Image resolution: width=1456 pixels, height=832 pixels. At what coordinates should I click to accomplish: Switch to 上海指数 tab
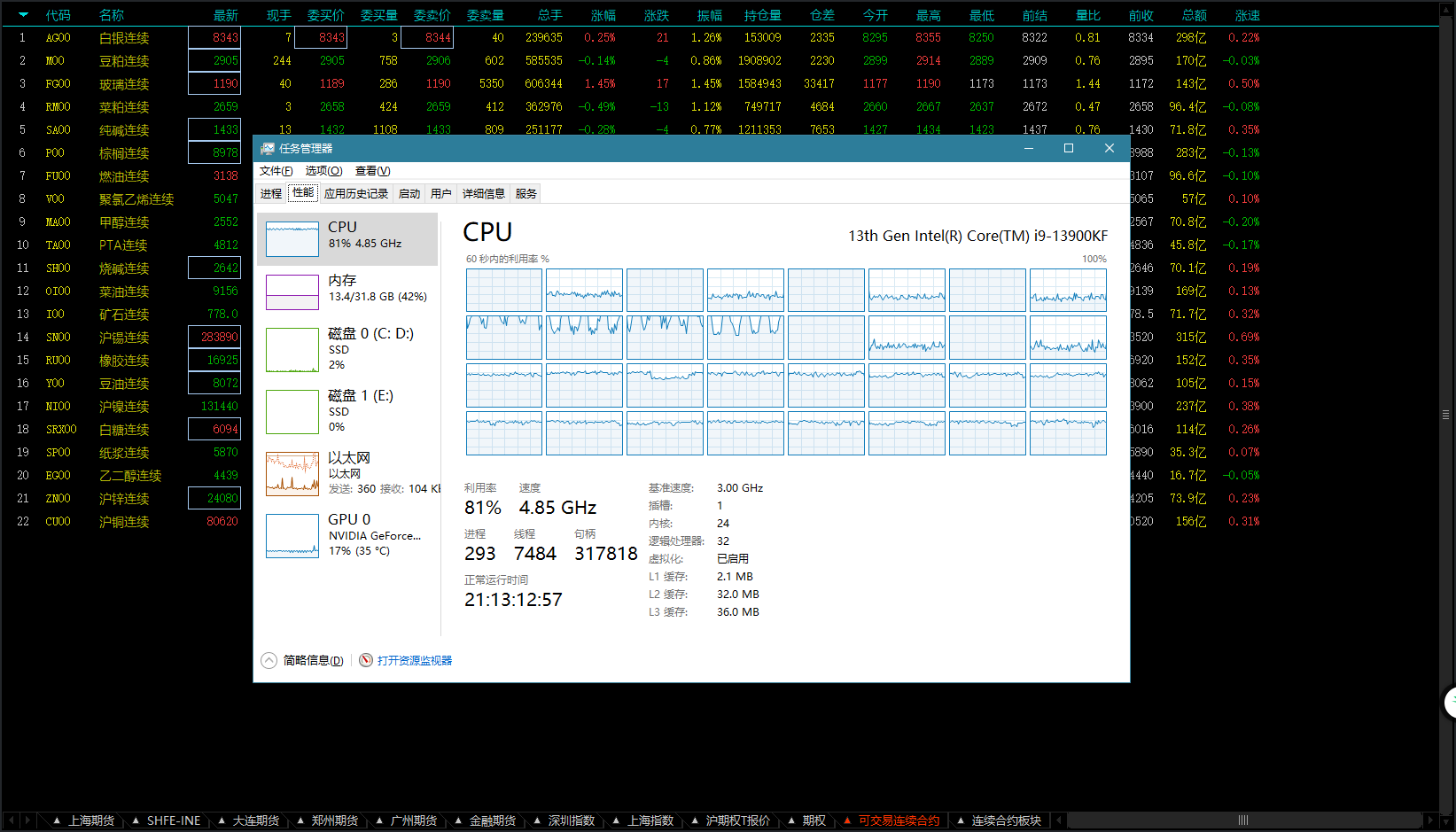(x=651, y=820)
